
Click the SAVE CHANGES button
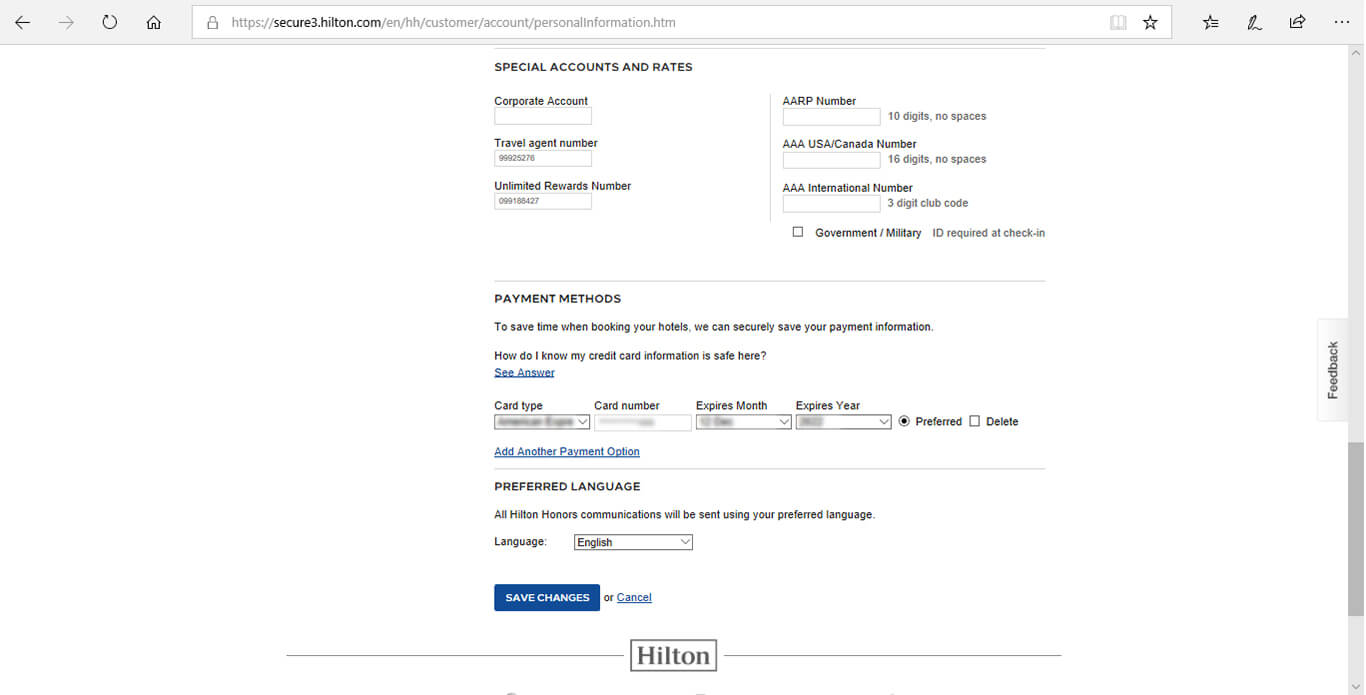tap(547, 597)
